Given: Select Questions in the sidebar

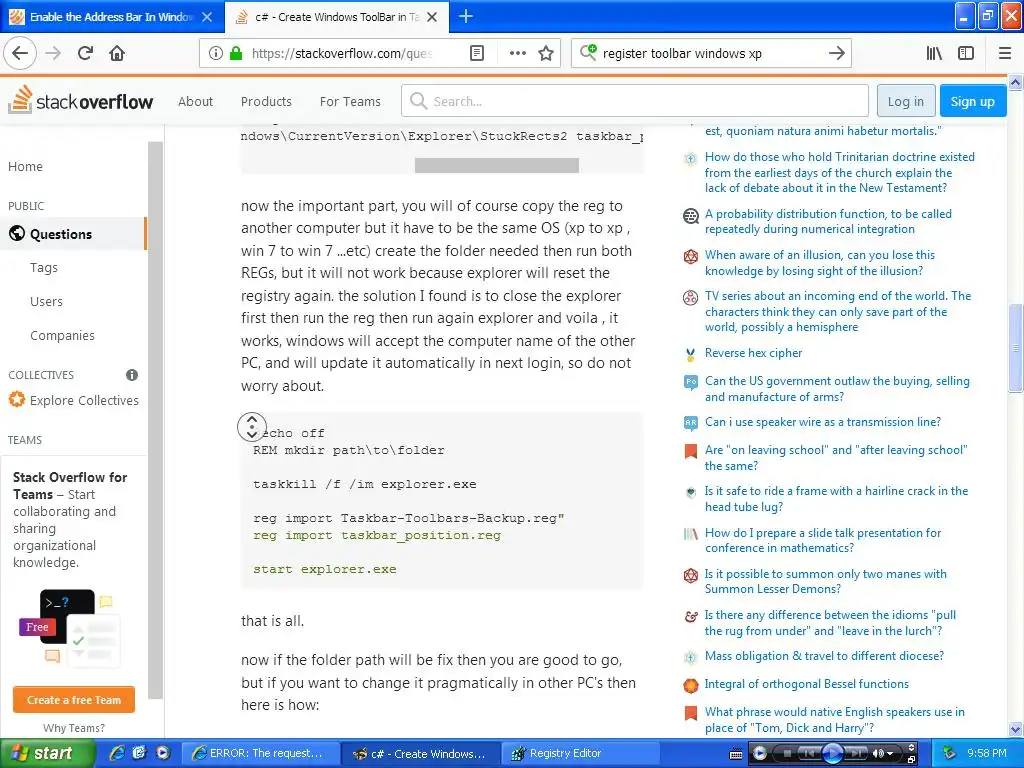Looking at the screenshot, I should tap(72, 234).
